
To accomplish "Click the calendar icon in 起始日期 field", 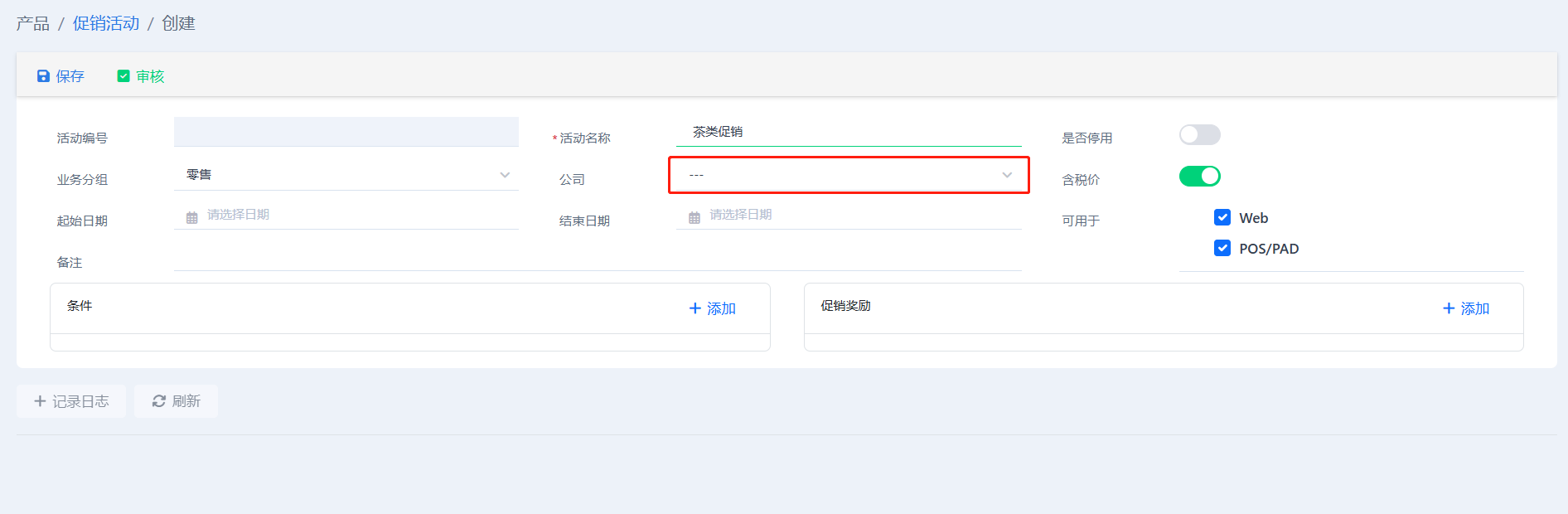I will pos(192,217).
